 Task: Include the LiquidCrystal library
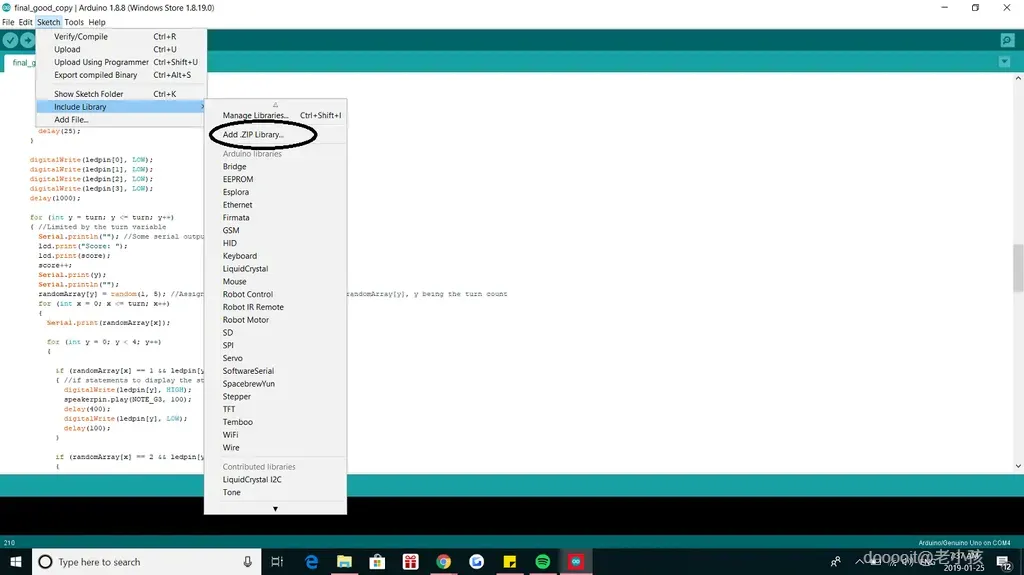coord(275,269)
